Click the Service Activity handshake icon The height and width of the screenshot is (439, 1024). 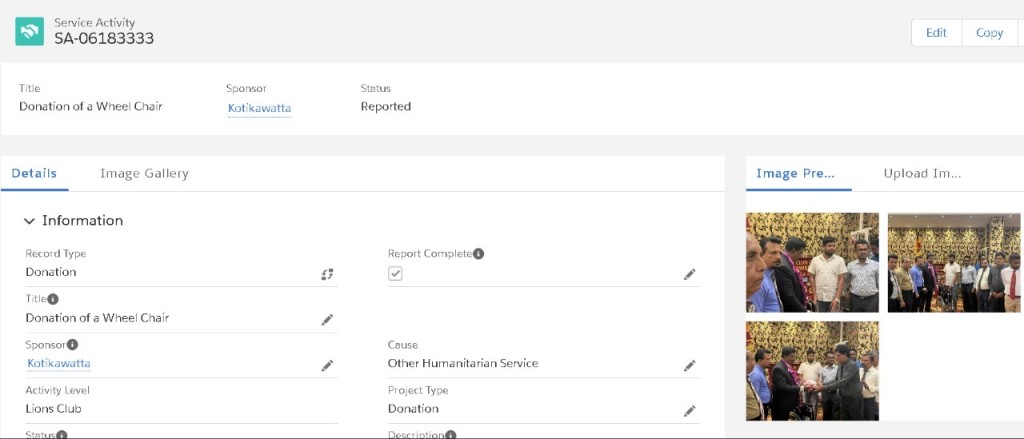pyautogui.click(x=29, y=31)
